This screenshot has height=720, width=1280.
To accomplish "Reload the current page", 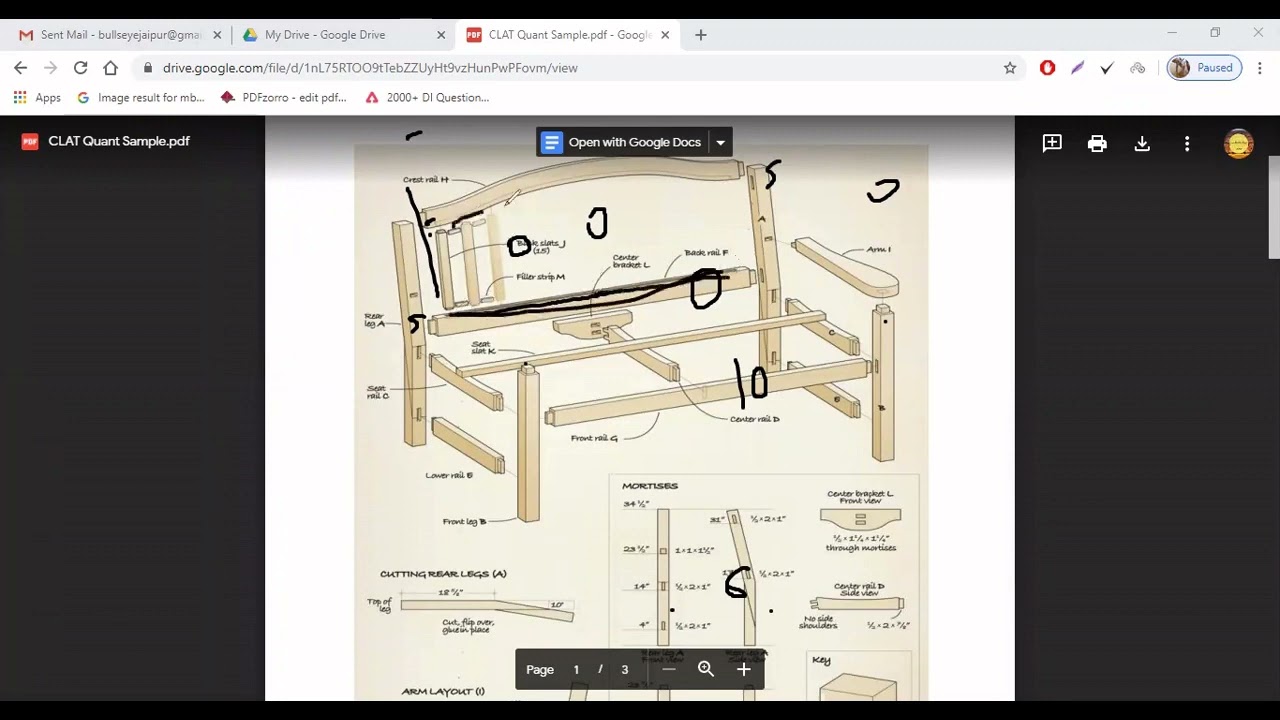I will click(x=80, y=68).
